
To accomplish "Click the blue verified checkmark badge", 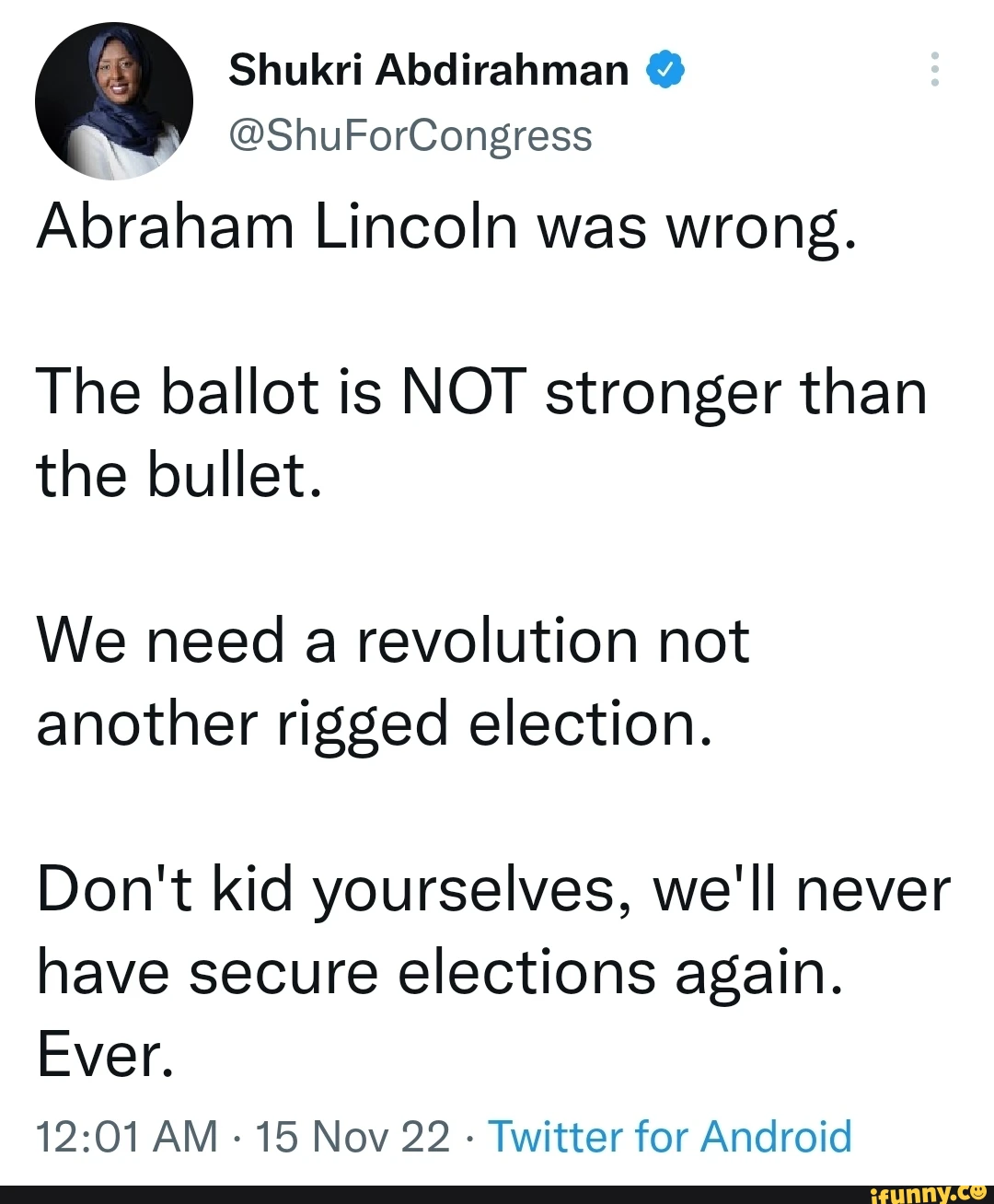I will coord(666,70).
